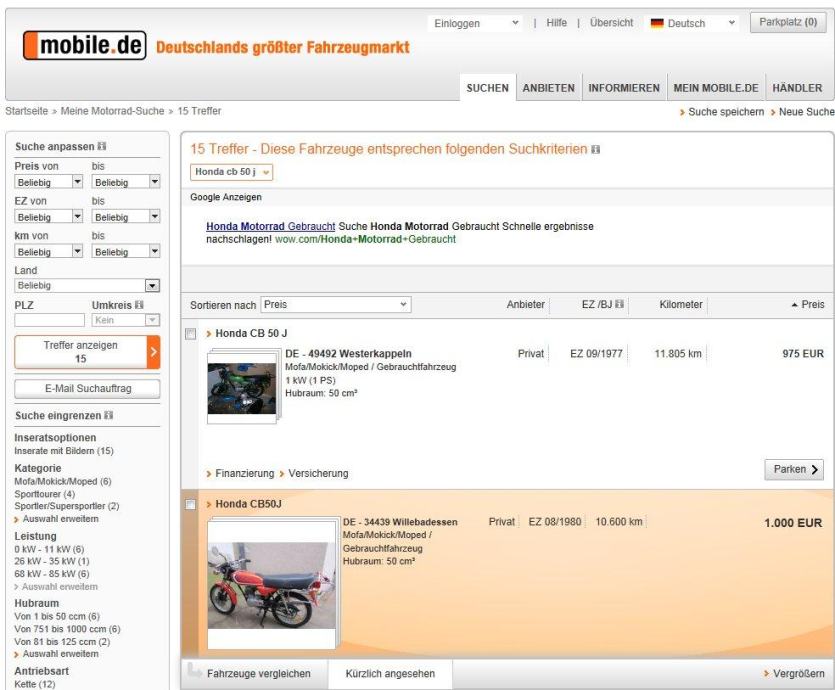Screen dimensions: 835x690
Task: Tick checkbox for Honda CB50J listing
Action: click(190, 504)
